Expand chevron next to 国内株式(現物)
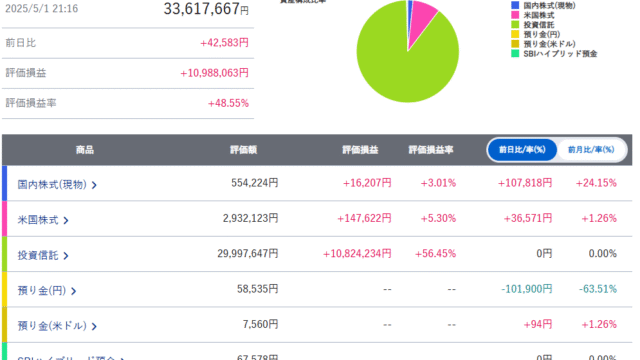 click(94, 185)
